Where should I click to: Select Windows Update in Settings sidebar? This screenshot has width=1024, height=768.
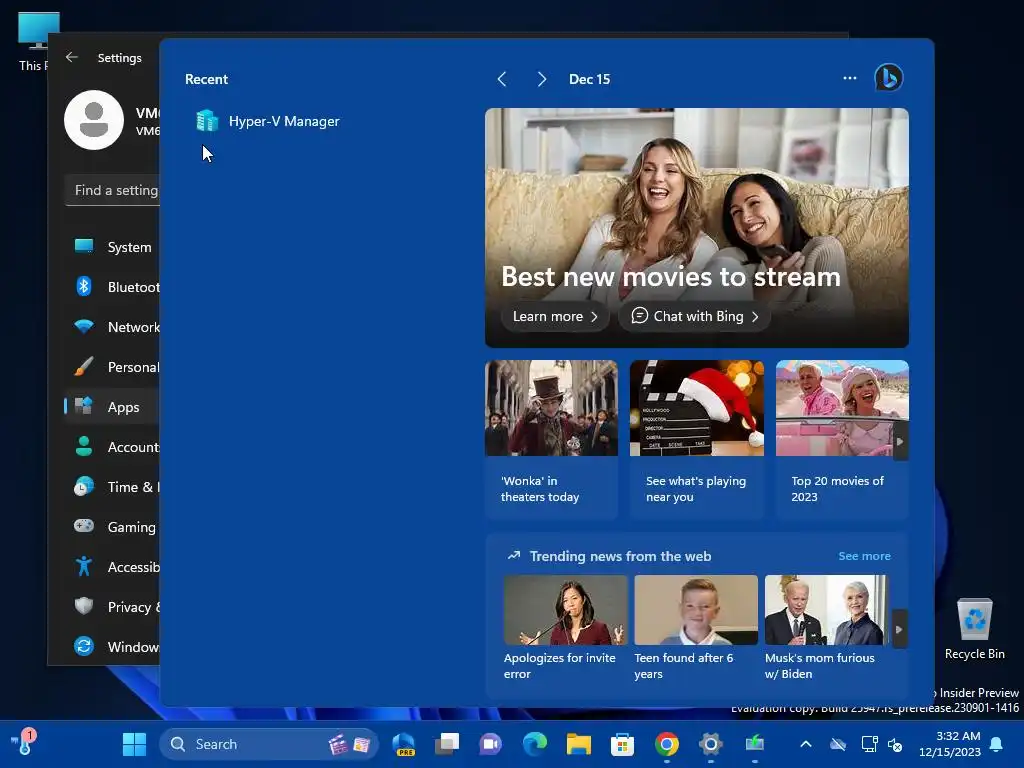point(112,646)
